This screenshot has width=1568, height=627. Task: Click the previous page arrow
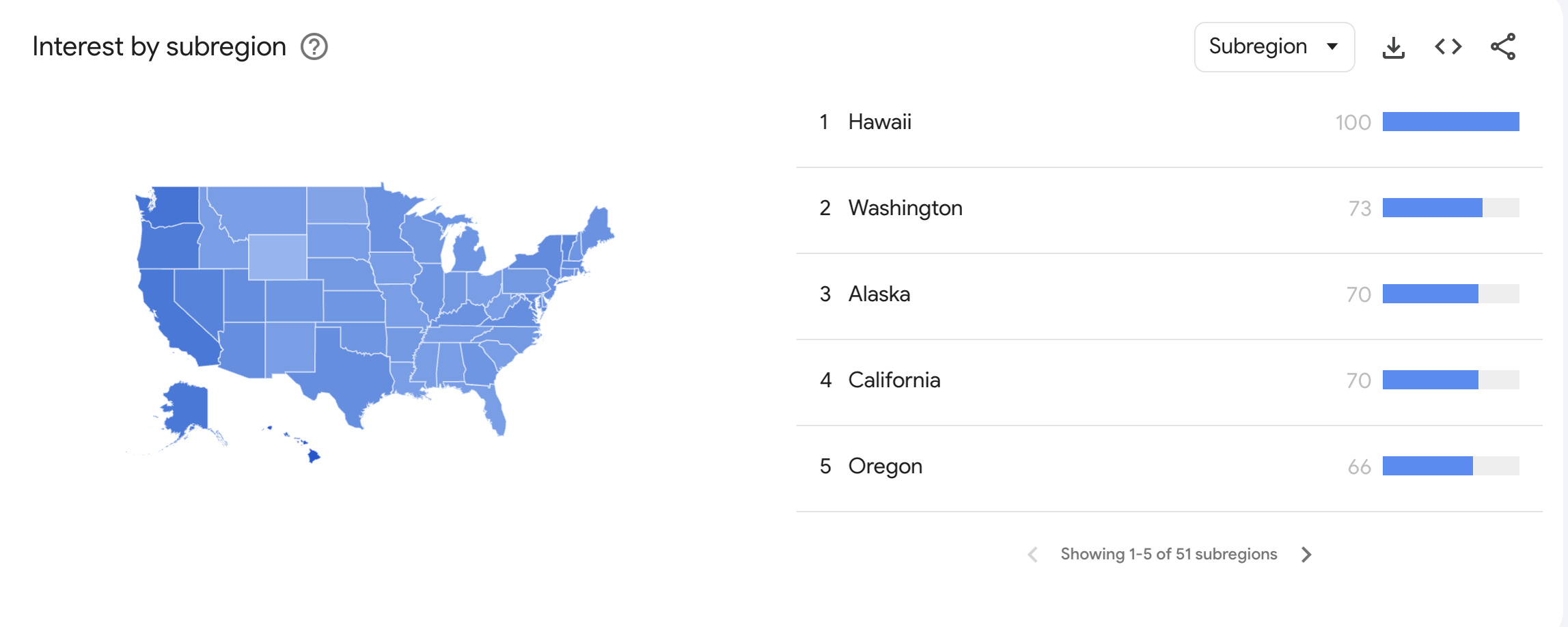1033,554
